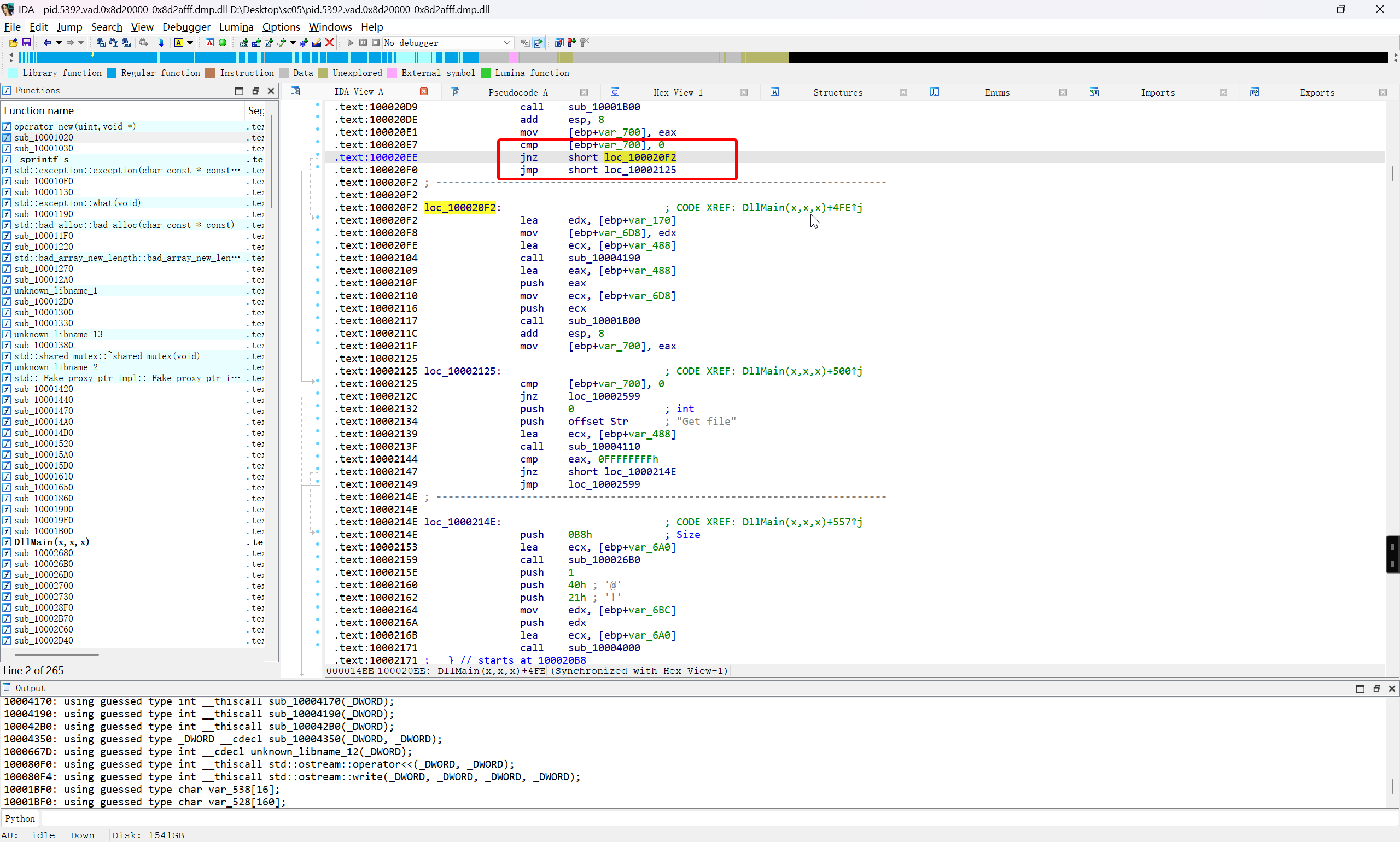Open the Debugger menu
This screenshot has height=842, width=1400.
(x=186, y=27)
